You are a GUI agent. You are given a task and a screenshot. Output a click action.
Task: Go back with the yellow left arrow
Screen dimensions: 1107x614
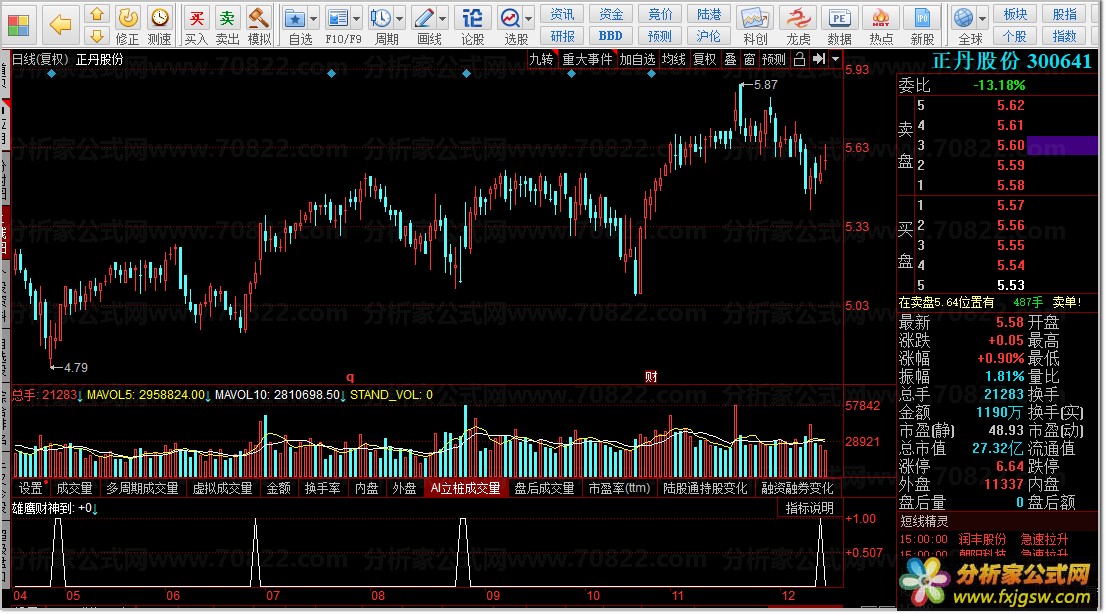tap(61, 25)
